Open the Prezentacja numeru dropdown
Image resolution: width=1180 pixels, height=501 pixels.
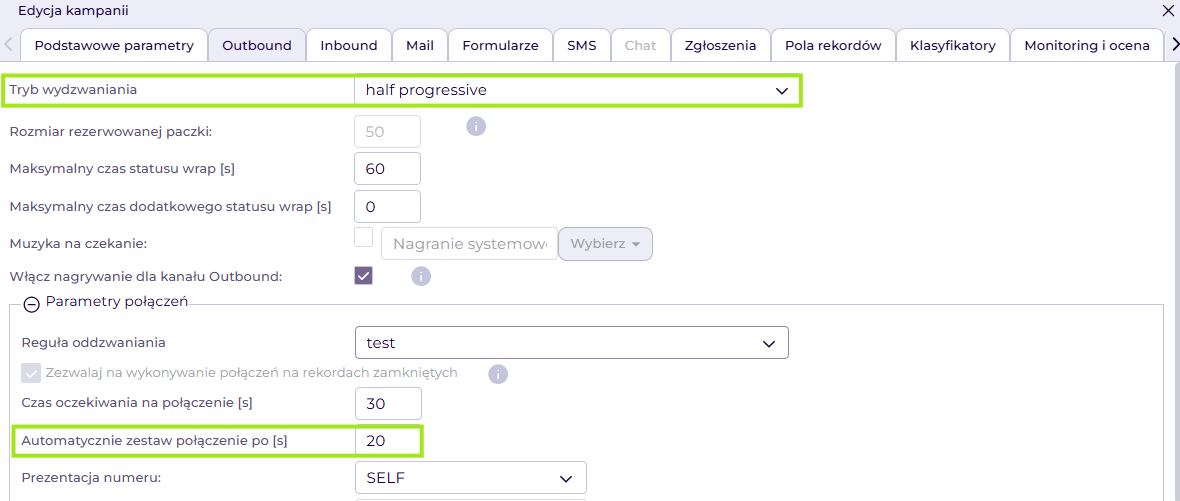coord(470,478)
